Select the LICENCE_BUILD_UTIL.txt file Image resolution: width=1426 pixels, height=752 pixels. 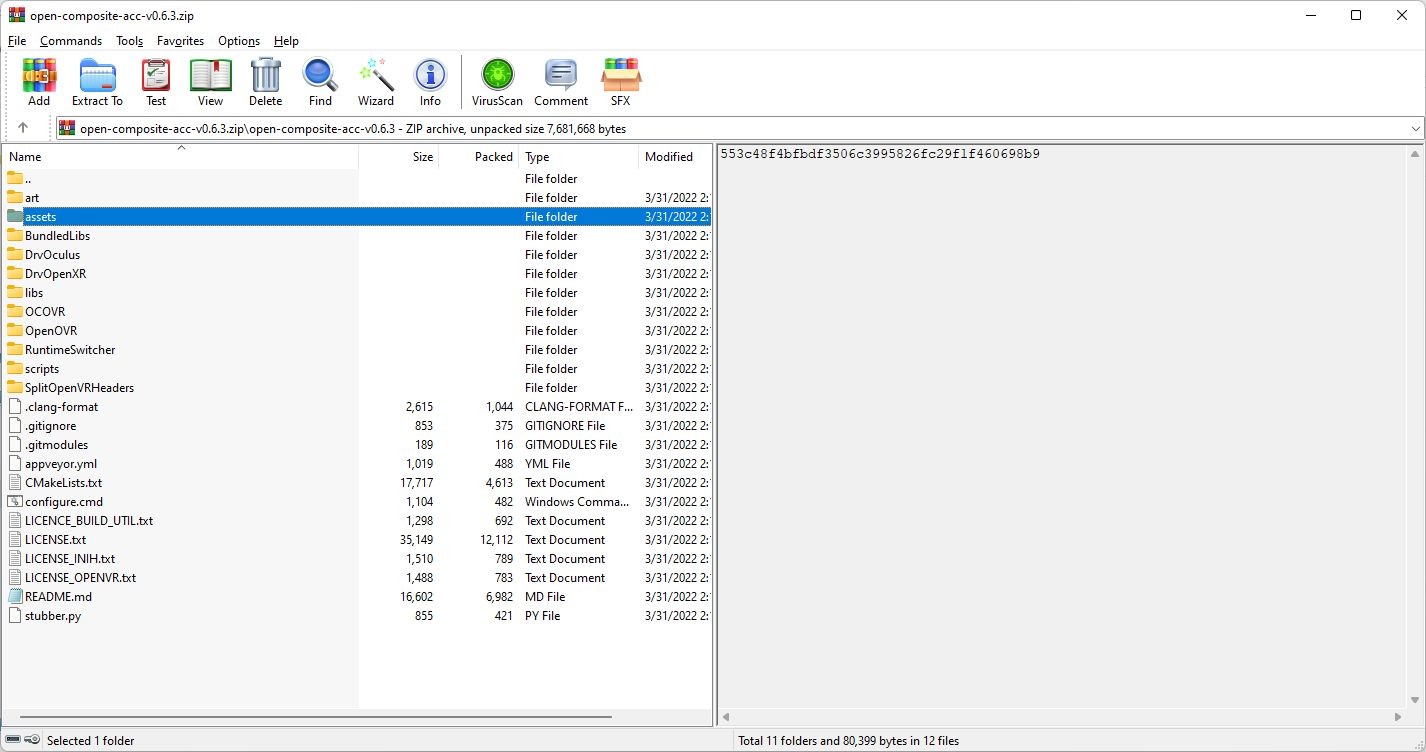tap(357, 521)
